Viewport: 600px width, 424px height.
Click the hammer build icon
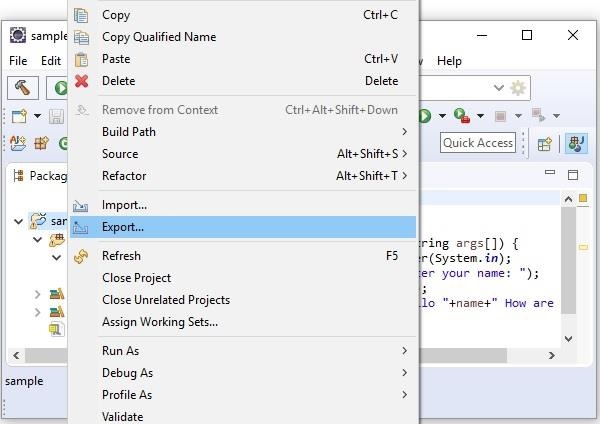tap(22, 88)
